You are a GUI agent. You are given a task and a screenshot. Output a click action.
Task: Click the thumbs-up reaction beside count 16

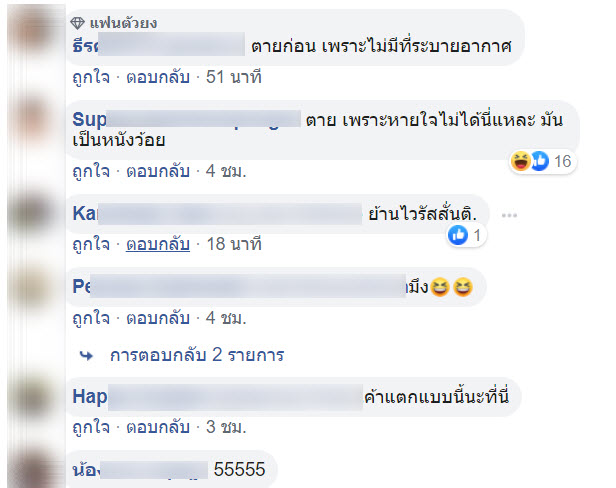[x=540, y=161]
